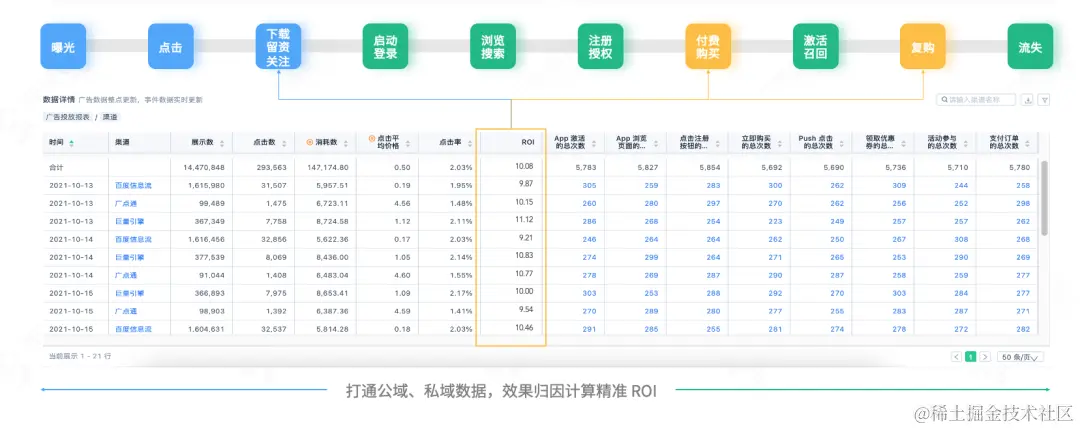The height and width of the screenshot is (430, 1080).
Task: Select page 1 in pagination
Action: pyautogui.click(x=971, y=357)
